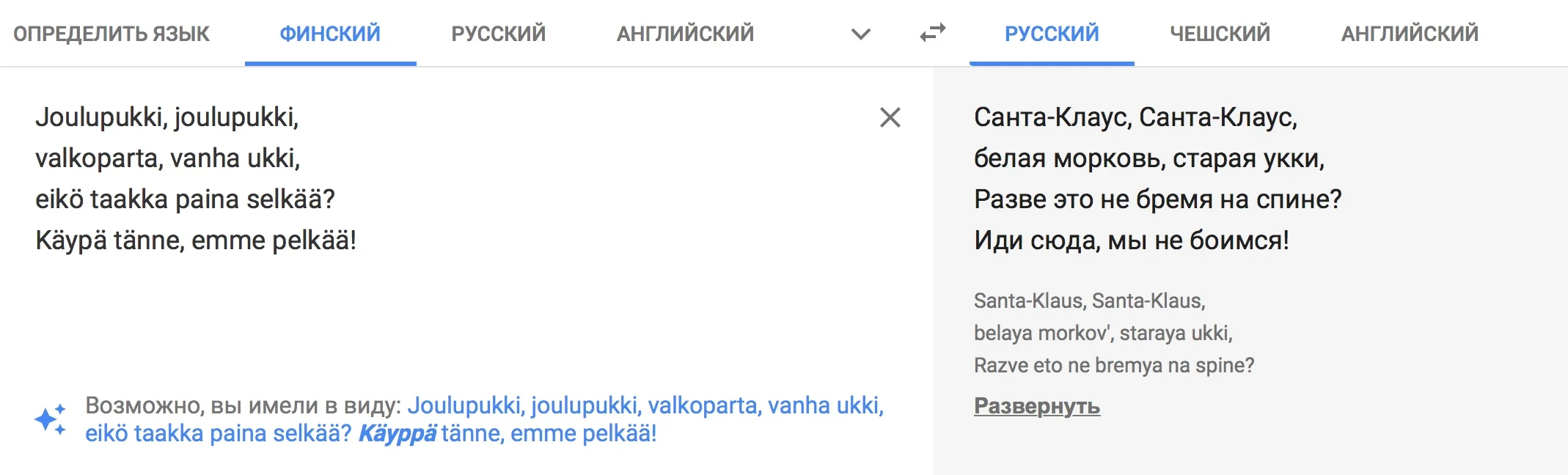Choose Английский as source language
This screenshot has height=475, width=1568.
click(685, 34)
